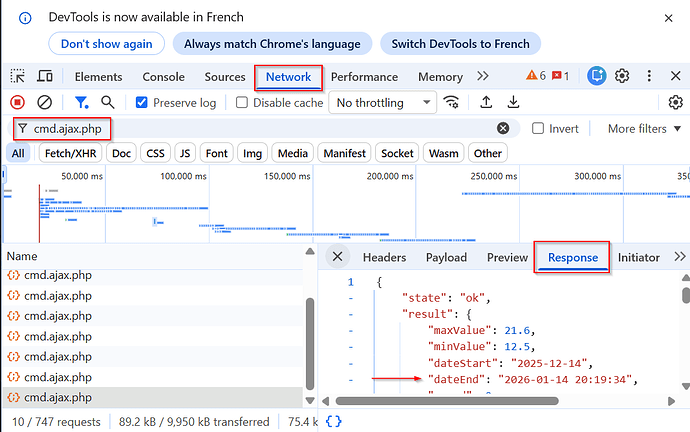Click Switch DevTools to French button
This screenshot has width=690, height=432.
pos(461,44)
